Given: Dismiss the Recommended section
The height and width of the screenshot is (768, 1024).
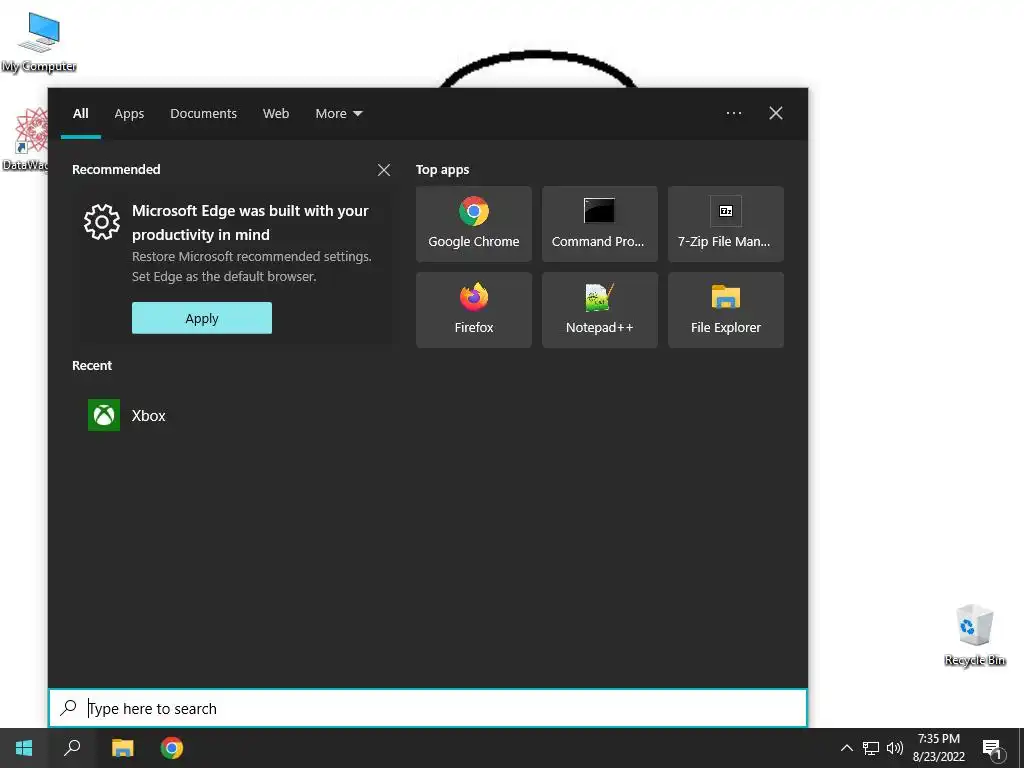Looking at the screenshot, I should point(384,170).
